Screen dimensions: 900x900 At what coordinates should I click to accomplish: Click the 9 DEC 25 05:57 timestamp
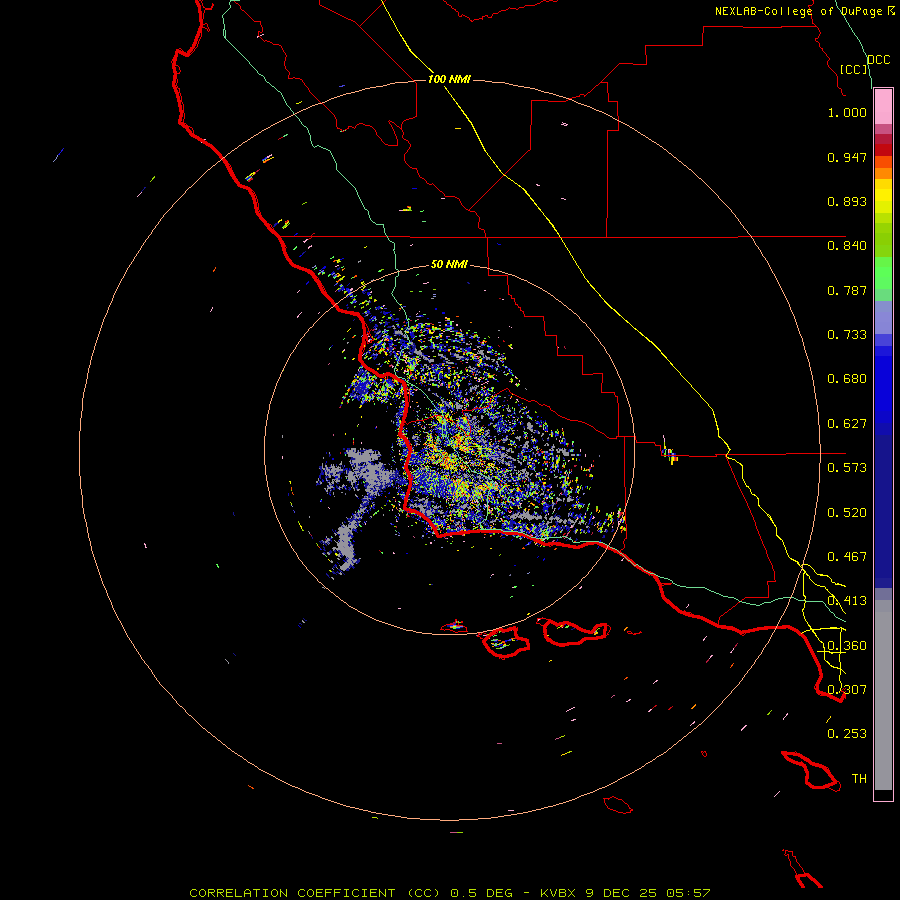point(648,893)
